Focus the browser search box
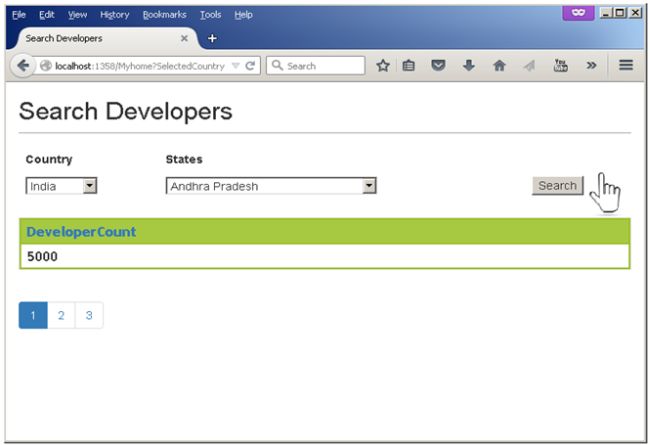This screenshot has height=445, width=650. [315, 66]
